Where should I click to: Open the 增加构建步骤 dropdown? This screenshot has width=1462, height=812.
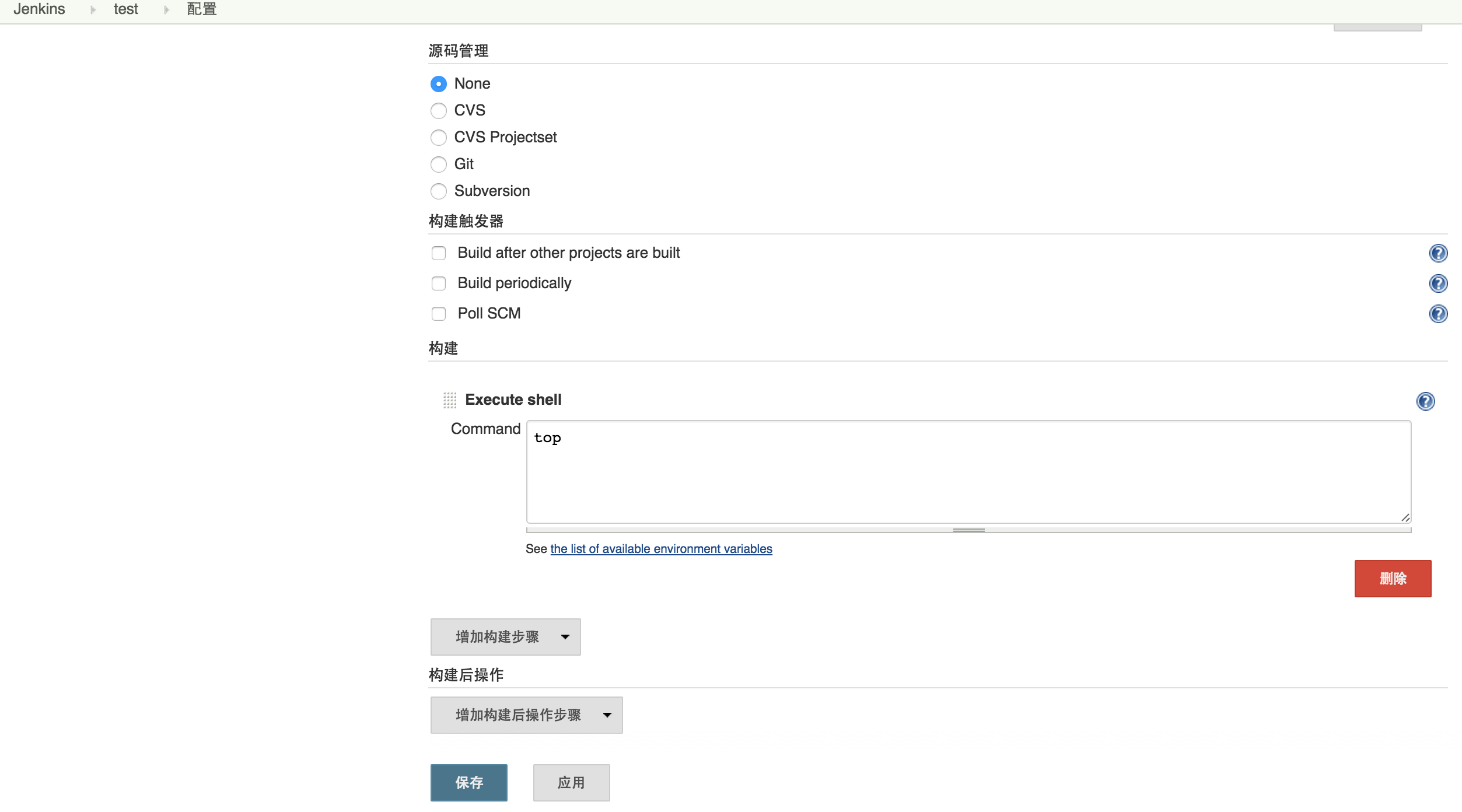[505, 637]
